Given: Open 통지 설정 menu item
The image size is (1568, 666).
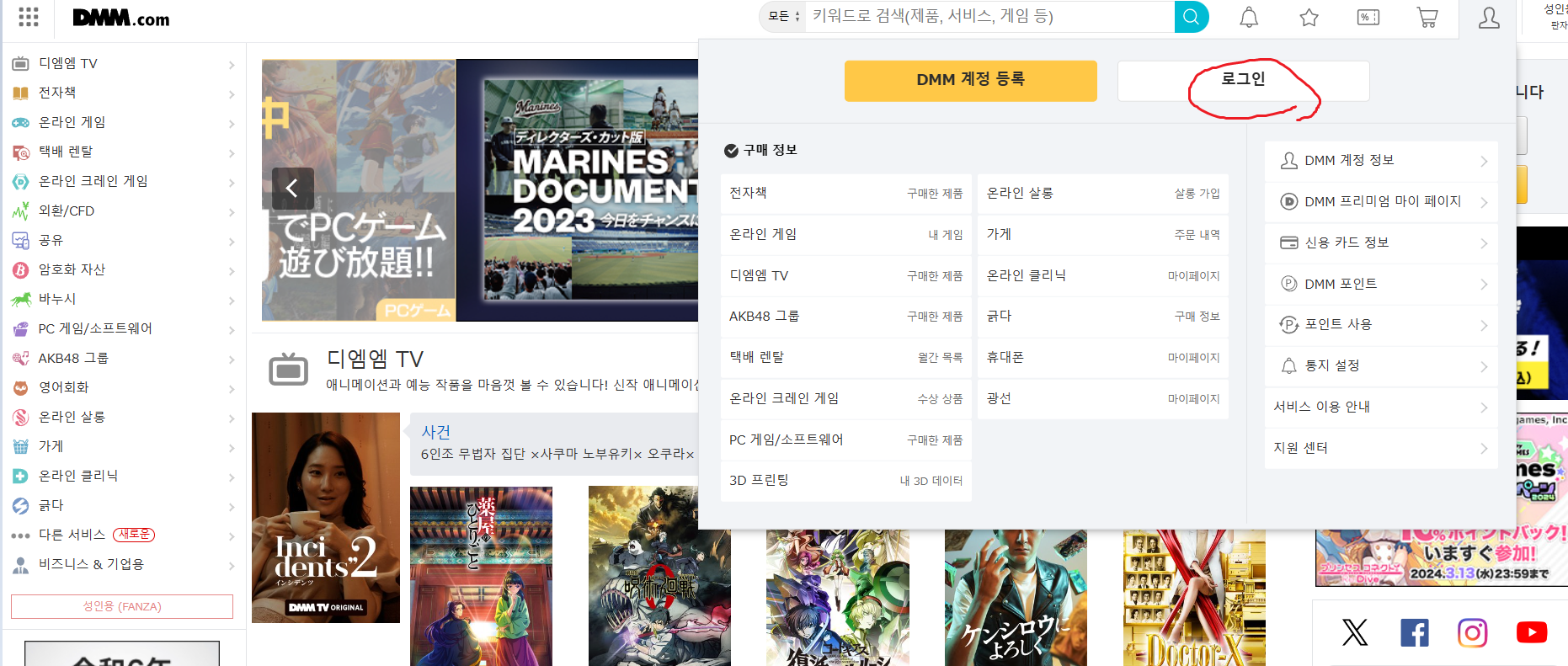Looking at the screenshot, I should click(1381, 365).
